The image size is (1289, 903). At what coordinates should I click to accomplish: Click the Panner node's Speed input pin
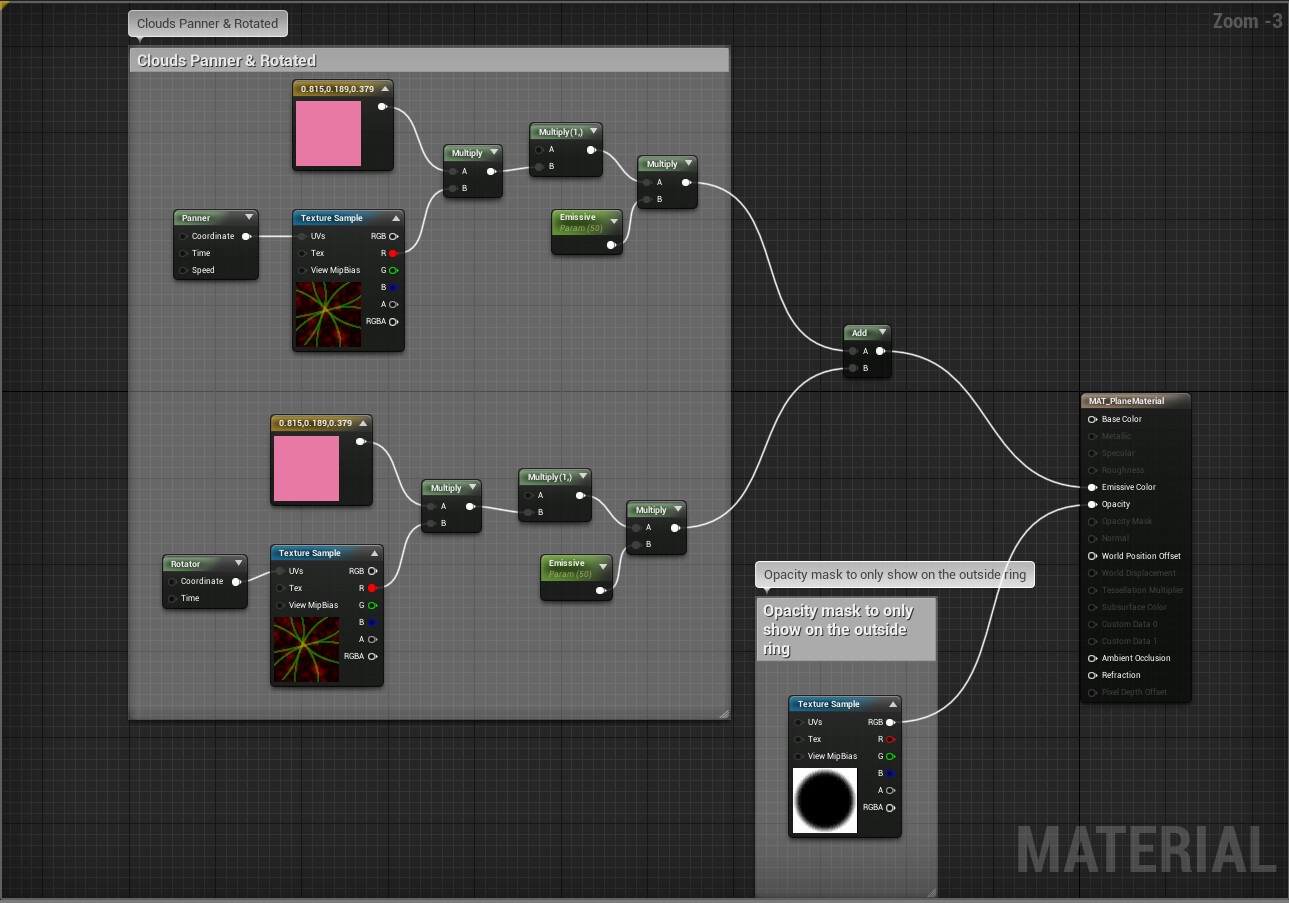[x=183, y=270]
